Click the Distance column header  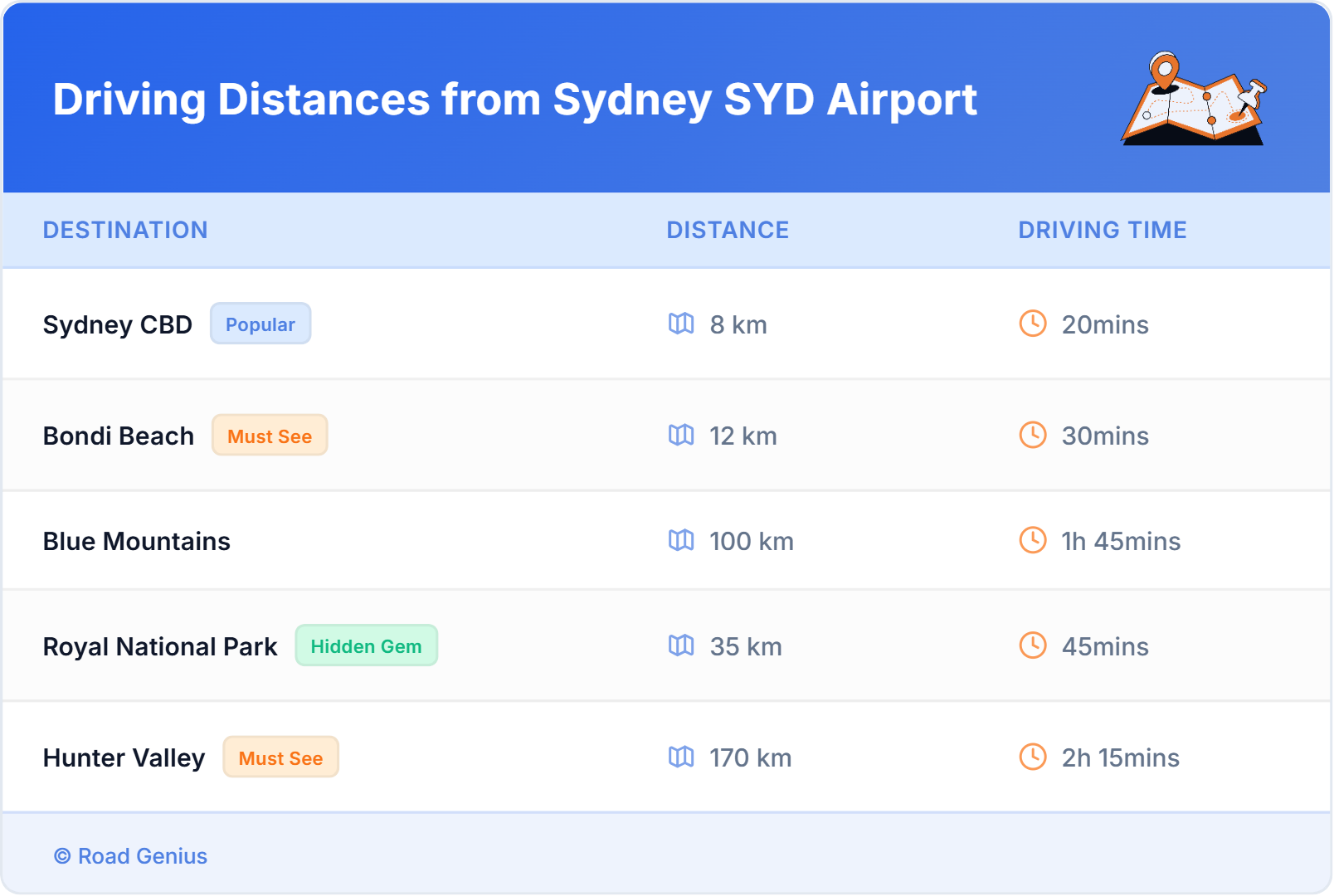(728, 230)
